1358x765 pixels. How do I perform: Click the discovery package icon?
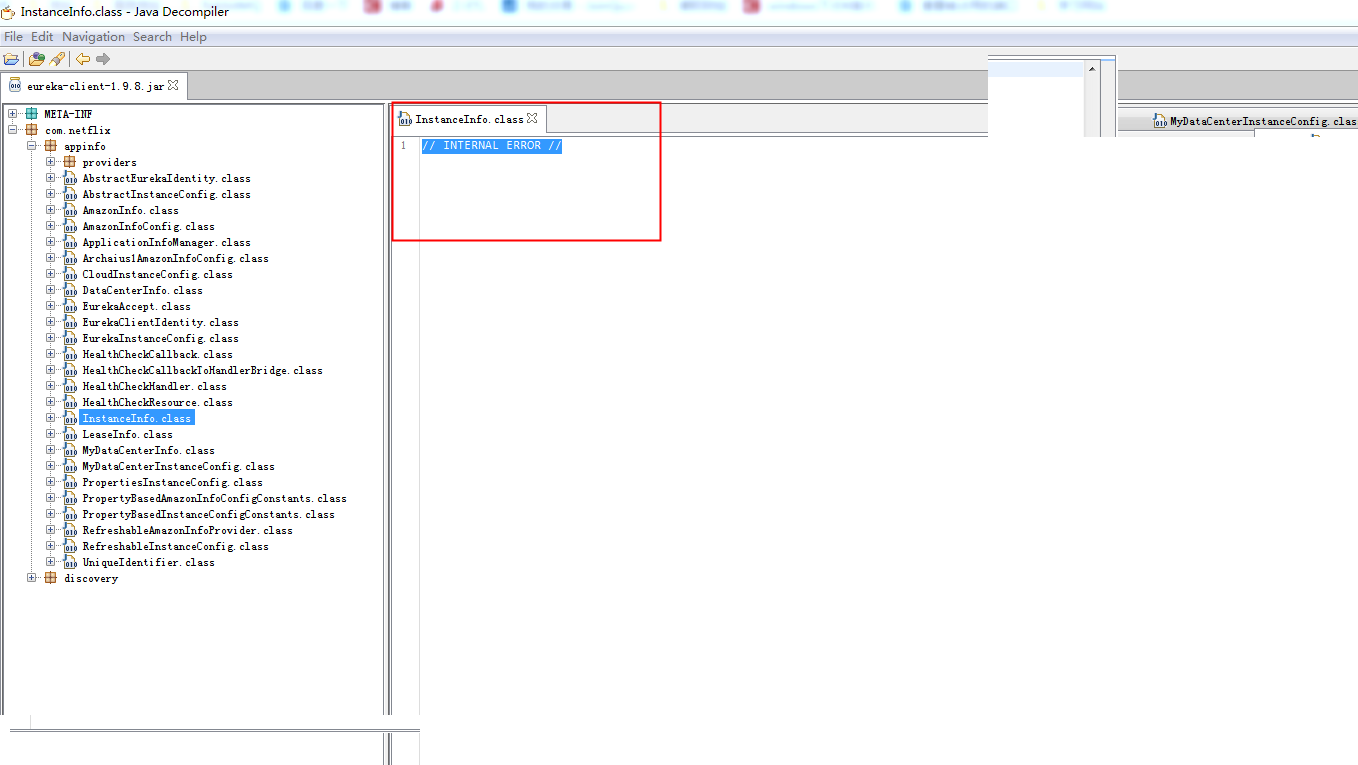click(51, 578)
